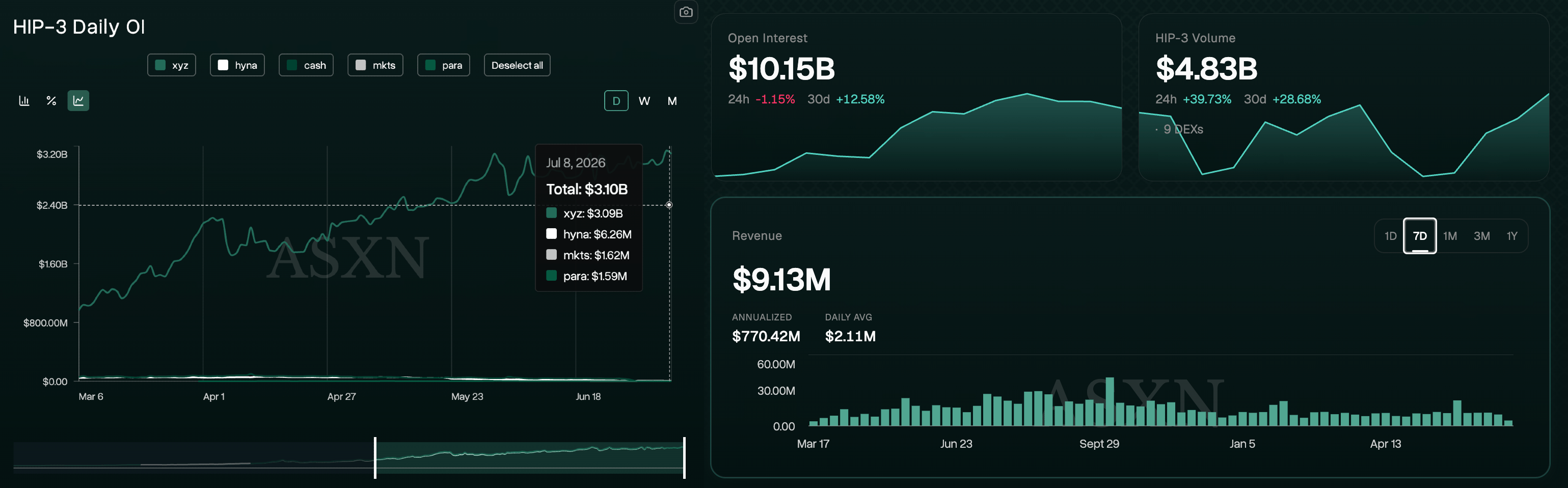Click the crosshair data point marker

(x=669, y=205)
